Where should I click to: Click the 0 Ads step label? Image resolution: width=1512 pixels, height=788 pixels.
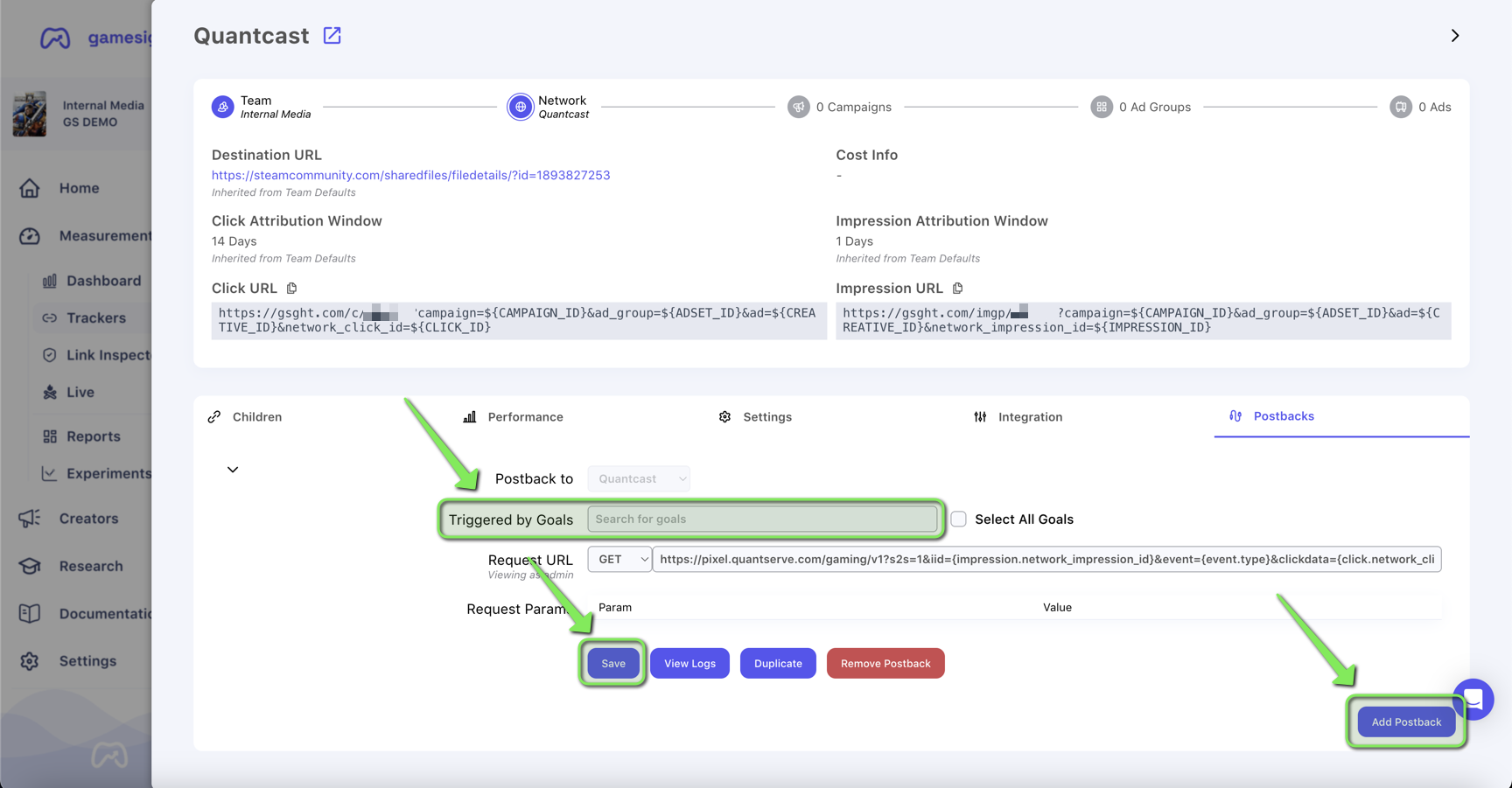(1435, 107)
